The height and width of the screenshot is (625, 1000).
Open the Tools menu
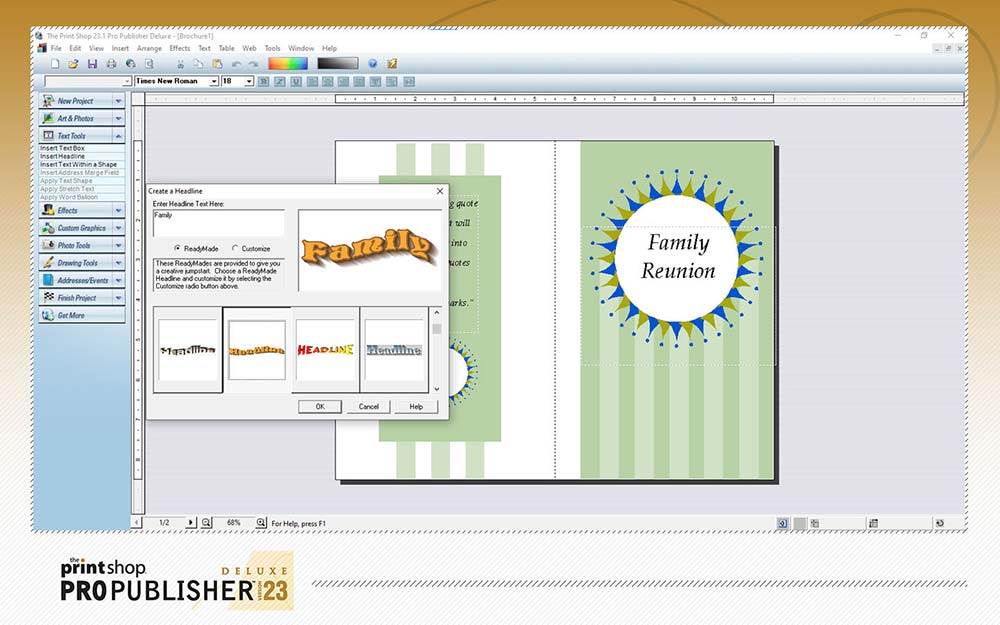pyautogui.click(x=272, y=48)
